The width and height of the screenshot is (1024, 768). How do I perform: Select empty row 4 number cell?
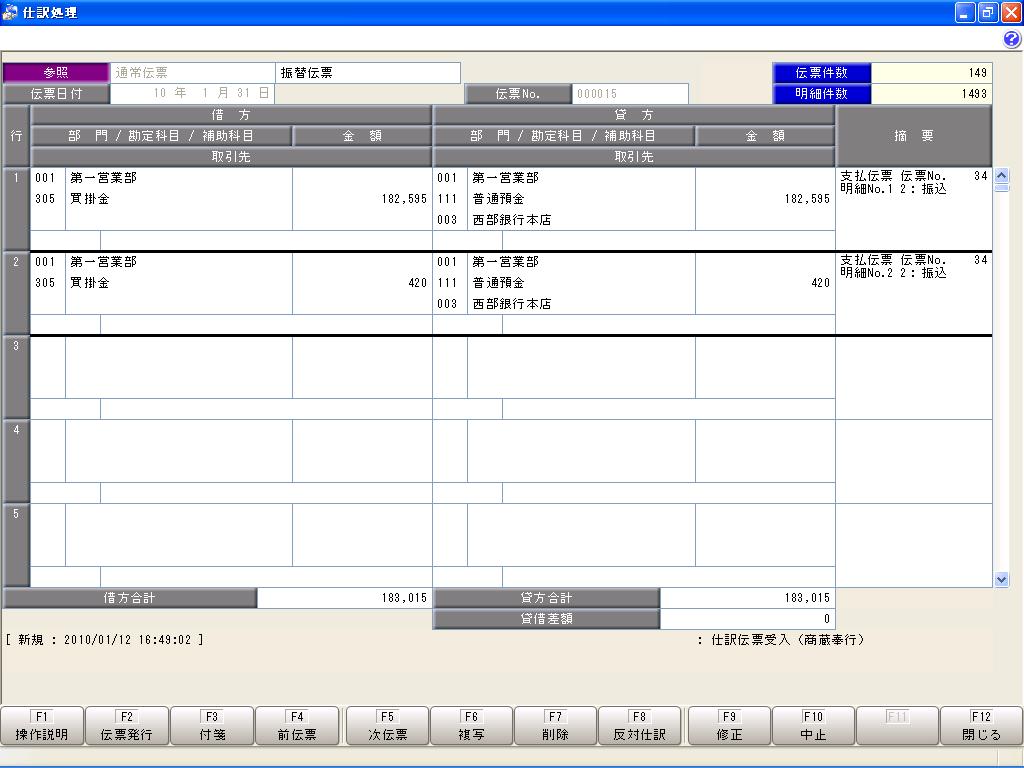point(16,461)
